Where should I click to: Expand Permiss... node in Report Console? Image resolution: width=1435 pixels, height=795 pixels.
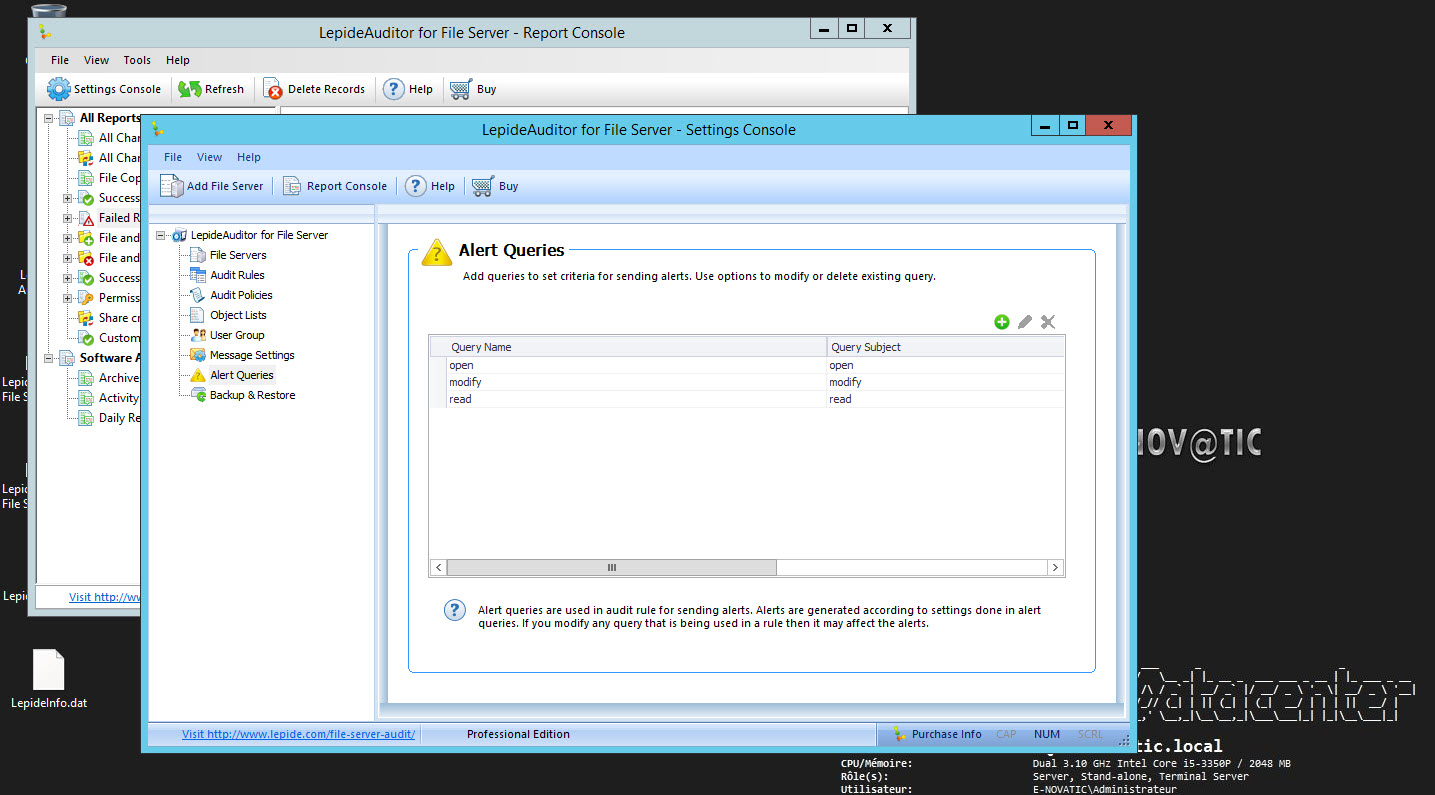[68, 298]
